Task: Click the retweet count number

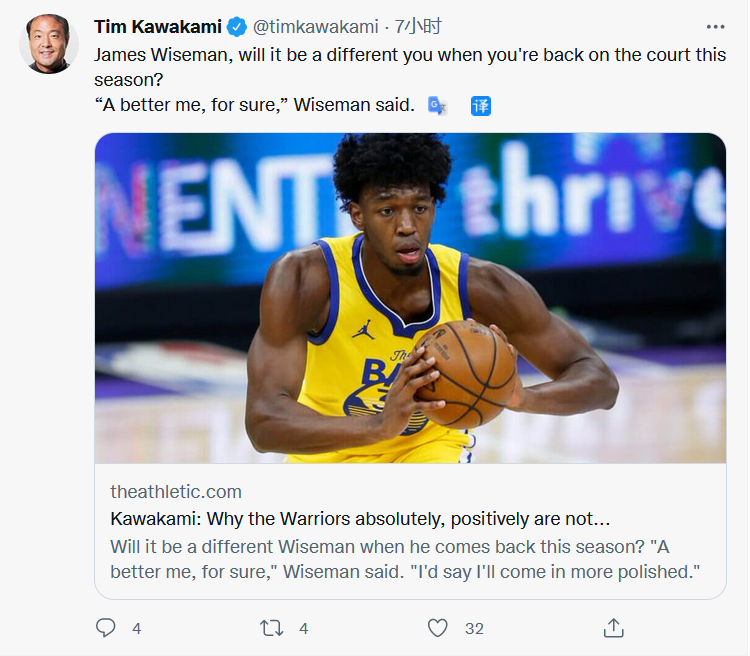Action: coord(303,628)
